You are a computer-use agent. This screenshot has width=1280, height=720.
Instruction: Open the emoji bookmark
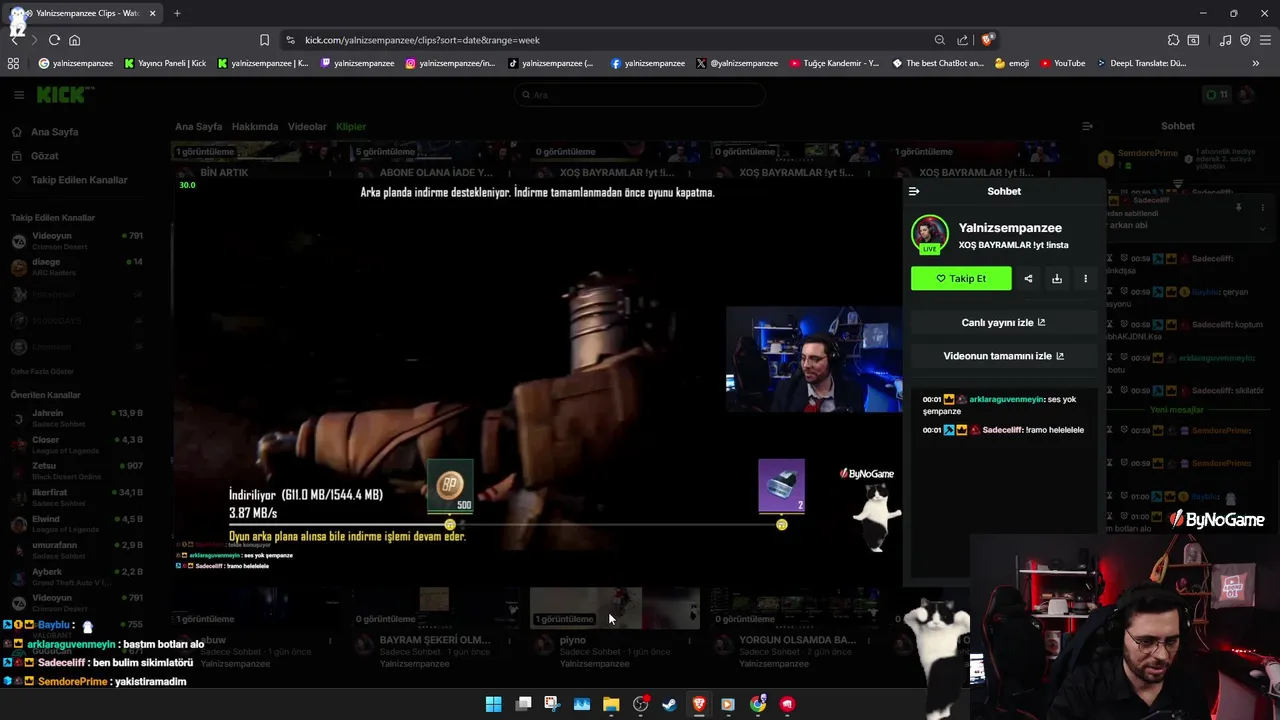coord(1011,63)
